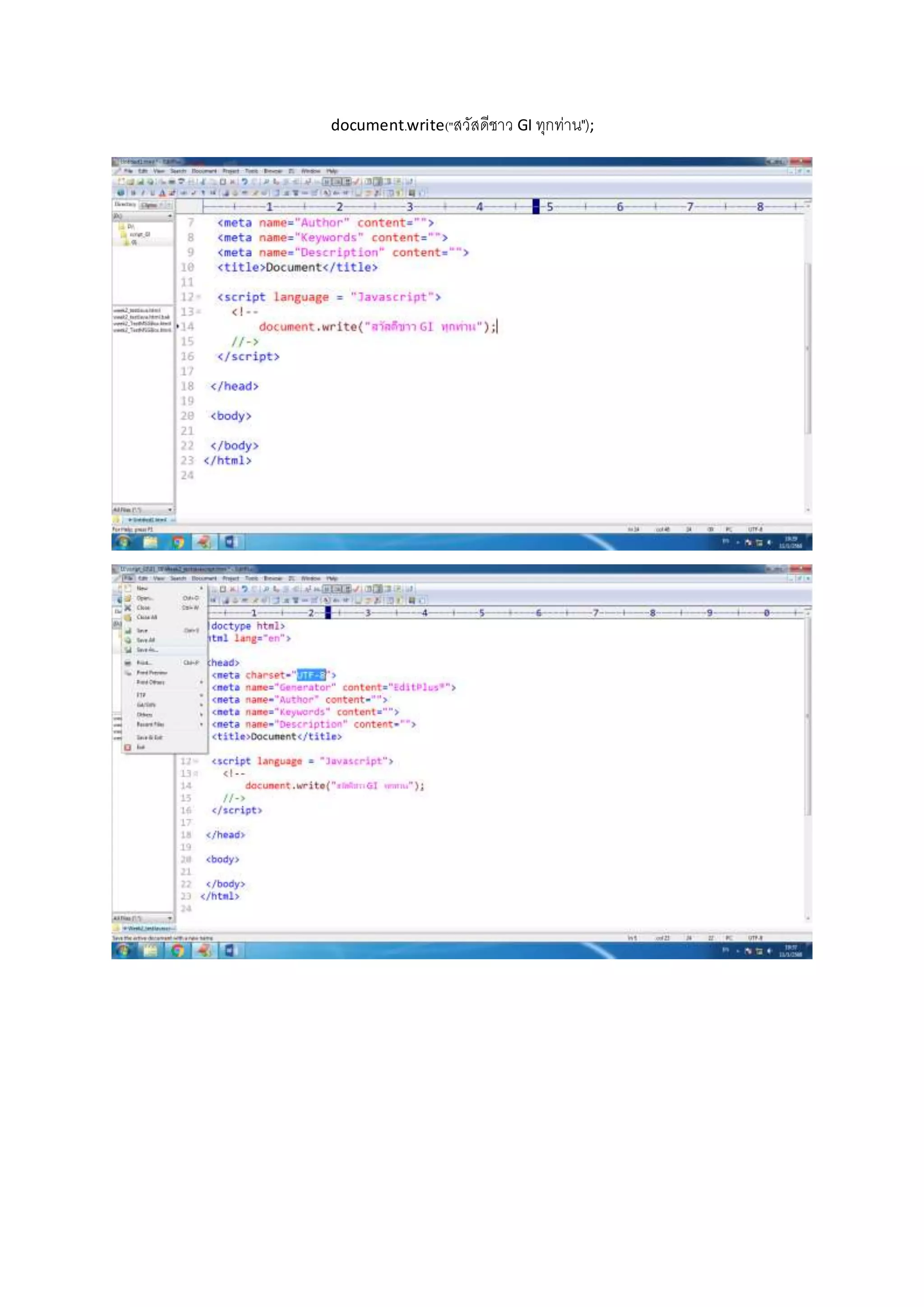
Task: Click </script> line 16 in Untitled1 editor
Action: click(248, 357)
